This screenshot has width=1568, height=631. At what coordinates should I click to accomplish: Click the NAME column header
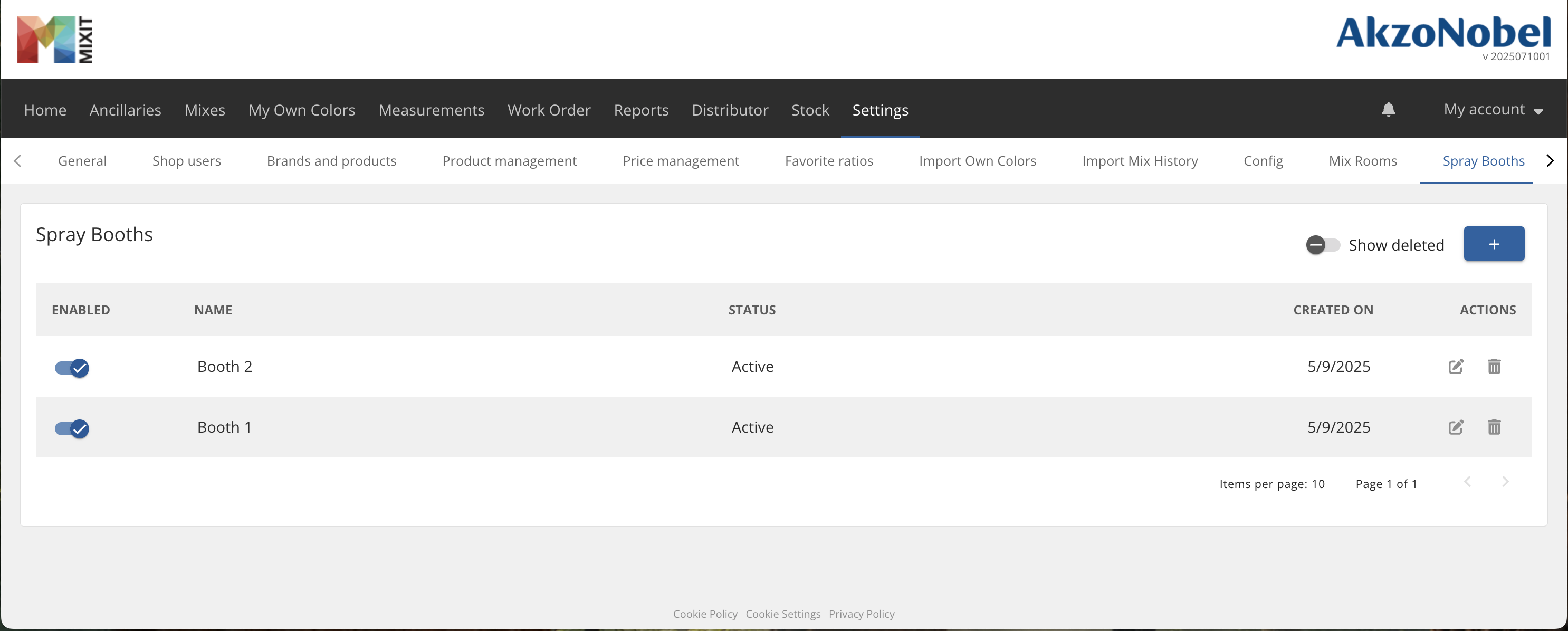[213, 310]
